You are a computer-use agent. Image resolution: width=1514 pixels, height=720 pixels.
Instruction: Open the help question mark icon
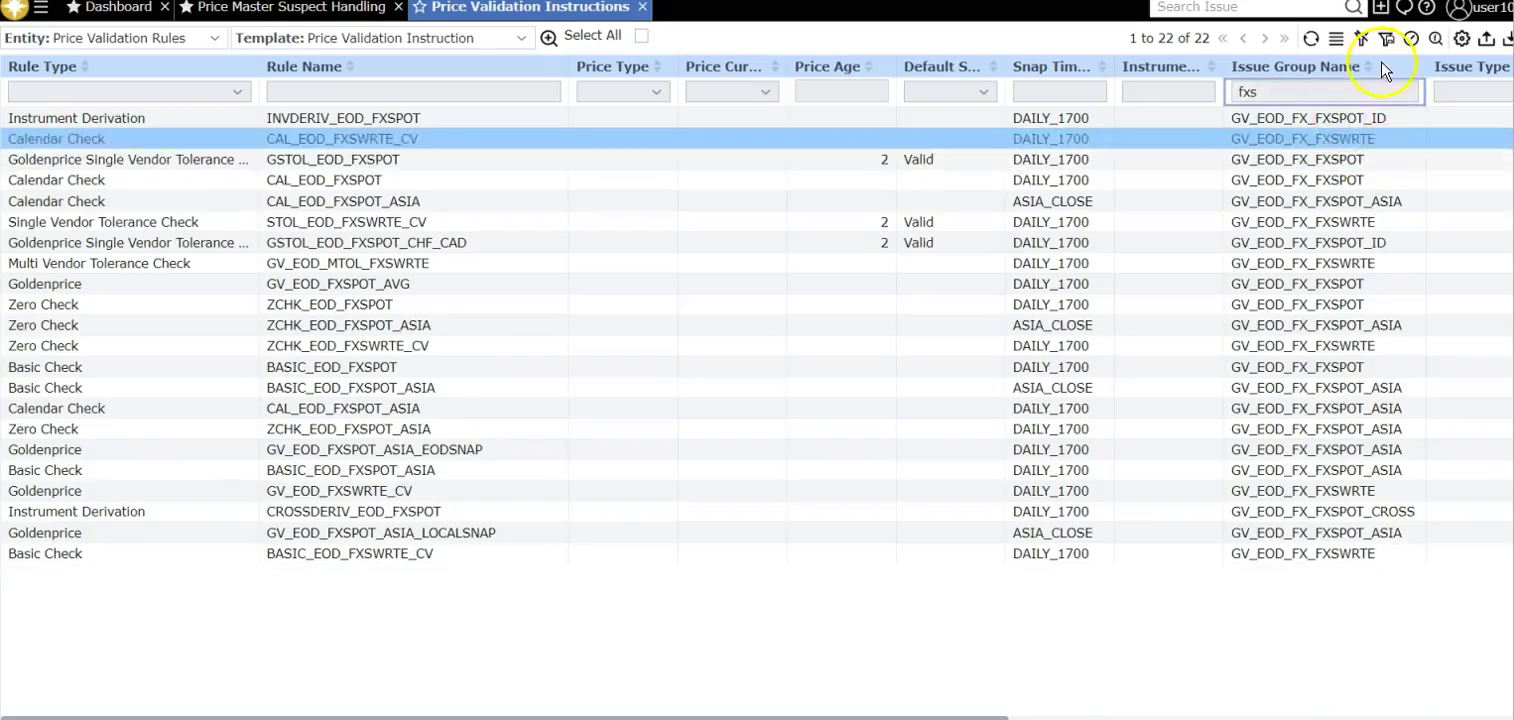click(x=1427, y=8)
